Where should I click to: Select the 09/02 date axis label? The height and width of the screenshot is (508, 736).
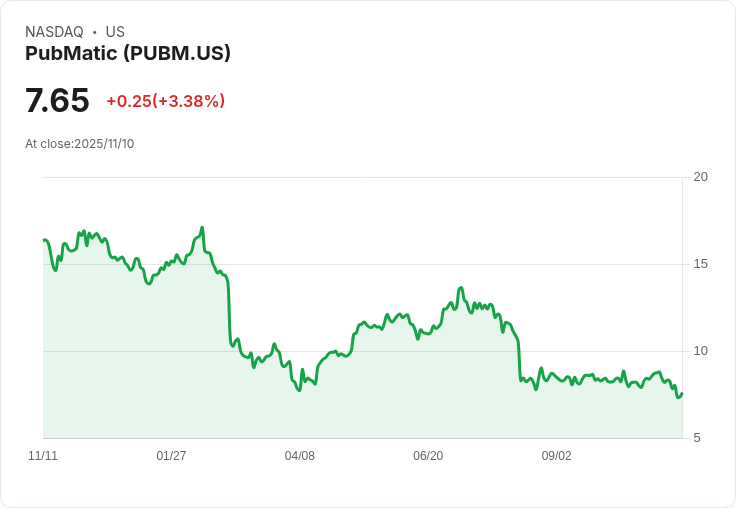pyautogui.click(x=557, y=456)
